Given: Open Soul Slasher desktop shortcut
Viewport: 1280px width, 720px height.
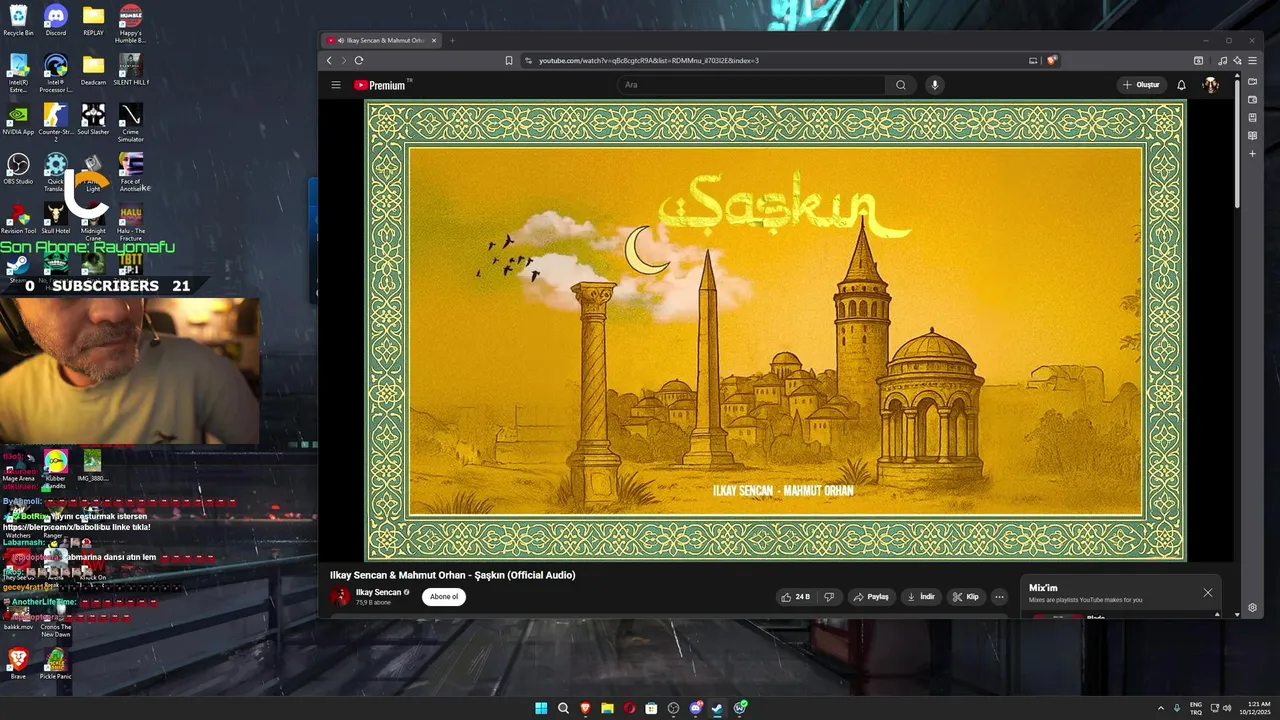Looking at the screenshot, I should (93, 119).
